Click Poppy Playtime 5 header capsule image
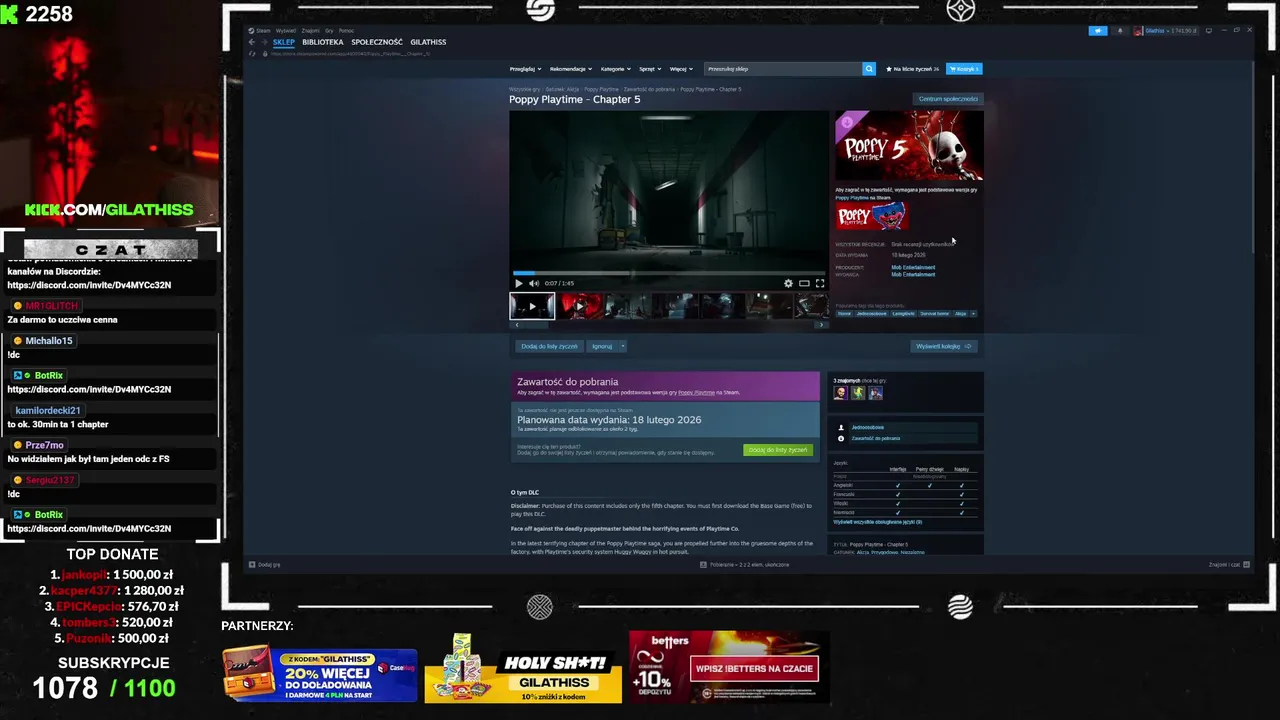The height and width of the screenshot is (720, 1280). 909,145
